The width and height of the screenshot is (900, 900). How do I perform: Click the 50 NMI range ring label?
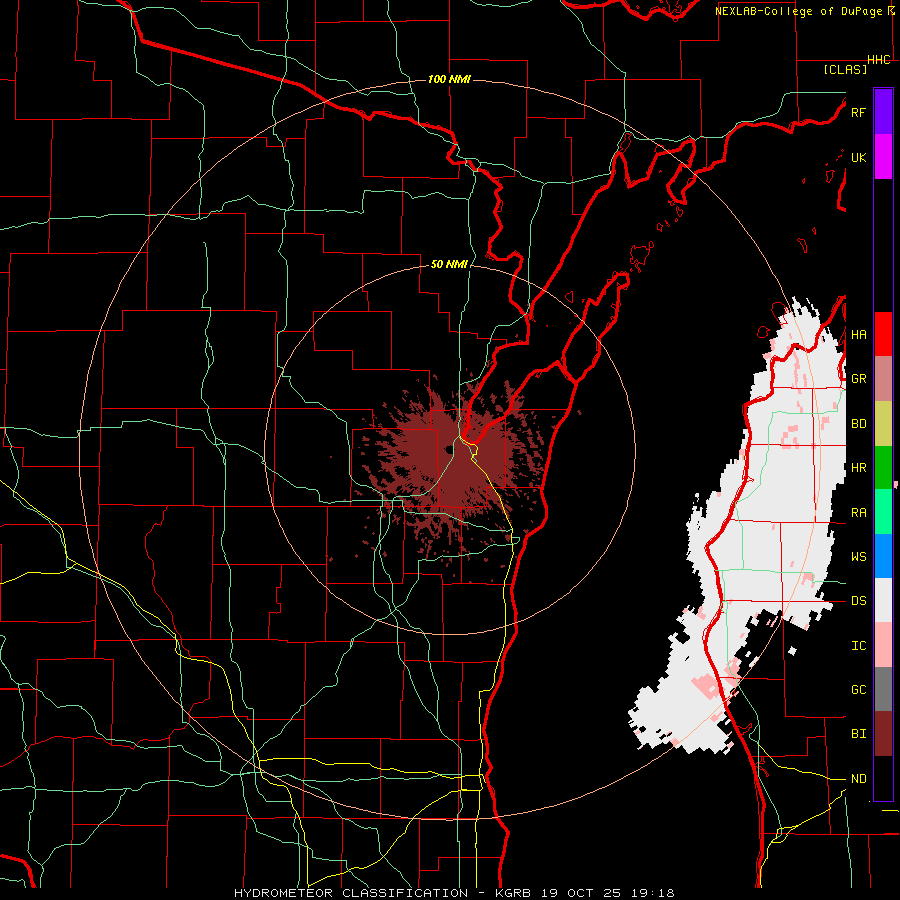(x=449, y=264)
